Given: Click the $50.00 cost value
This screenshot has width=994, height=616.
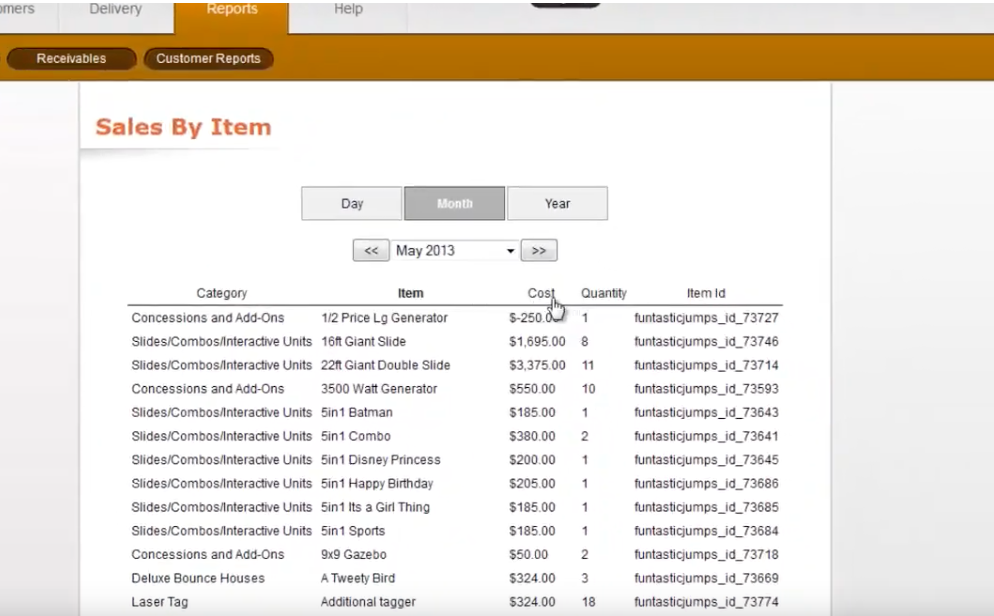Looking at the screenshot, I should click(x=528, y=555).
